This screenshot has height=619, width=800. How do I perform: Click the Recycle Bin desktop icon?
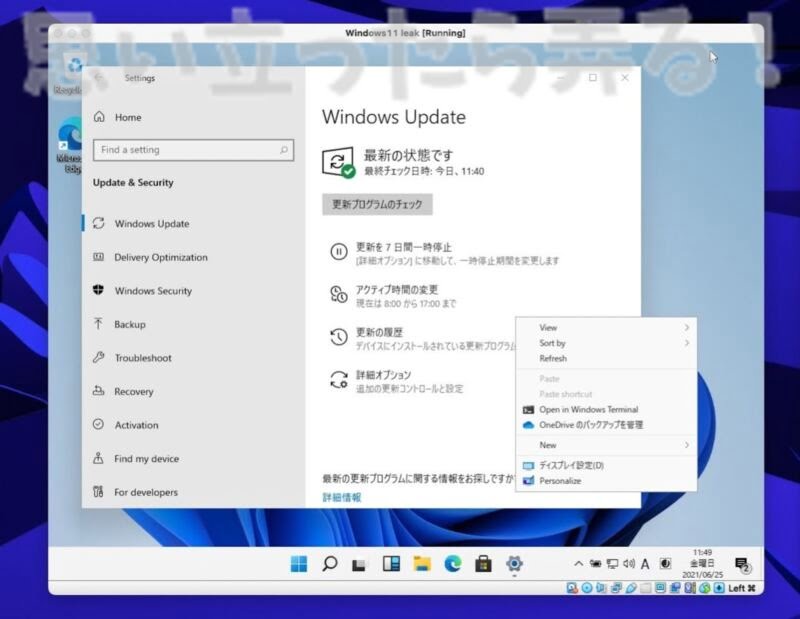click(x=70, y=75)
